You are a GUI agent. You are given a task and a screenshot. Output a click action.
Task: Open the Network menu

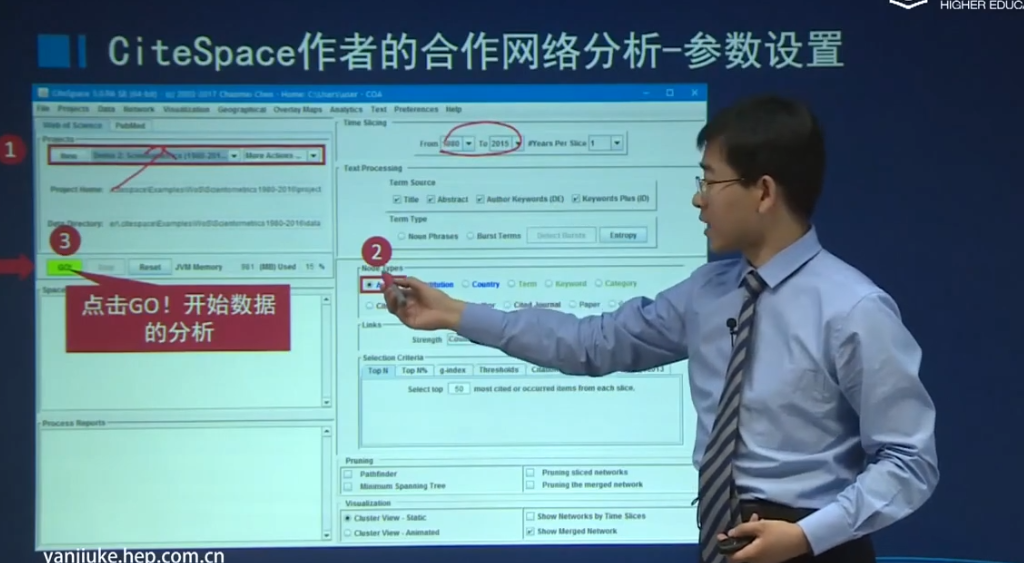[x=139, y=109]
